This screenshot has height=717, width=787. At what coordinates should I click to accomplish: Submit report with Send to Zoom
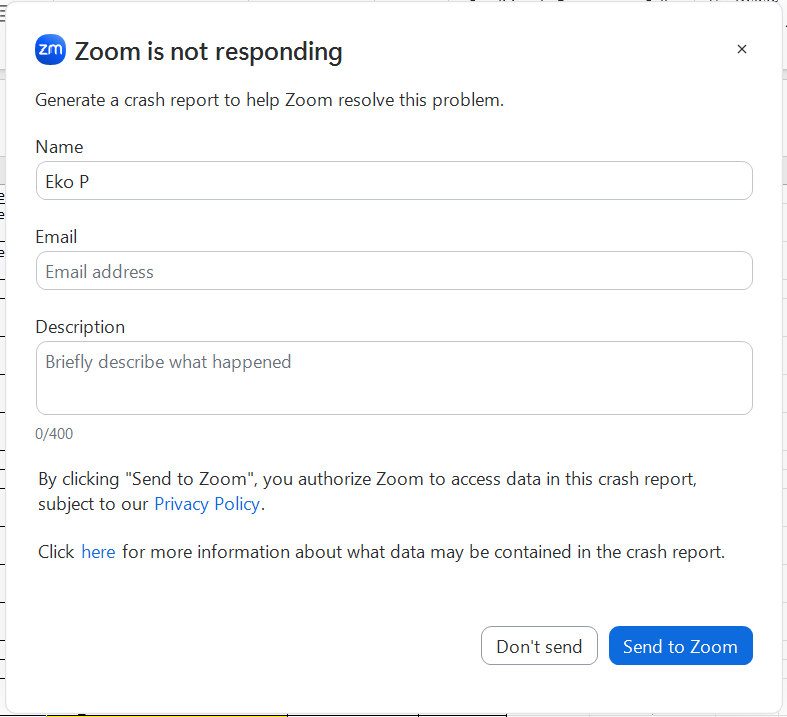[680, 646]
